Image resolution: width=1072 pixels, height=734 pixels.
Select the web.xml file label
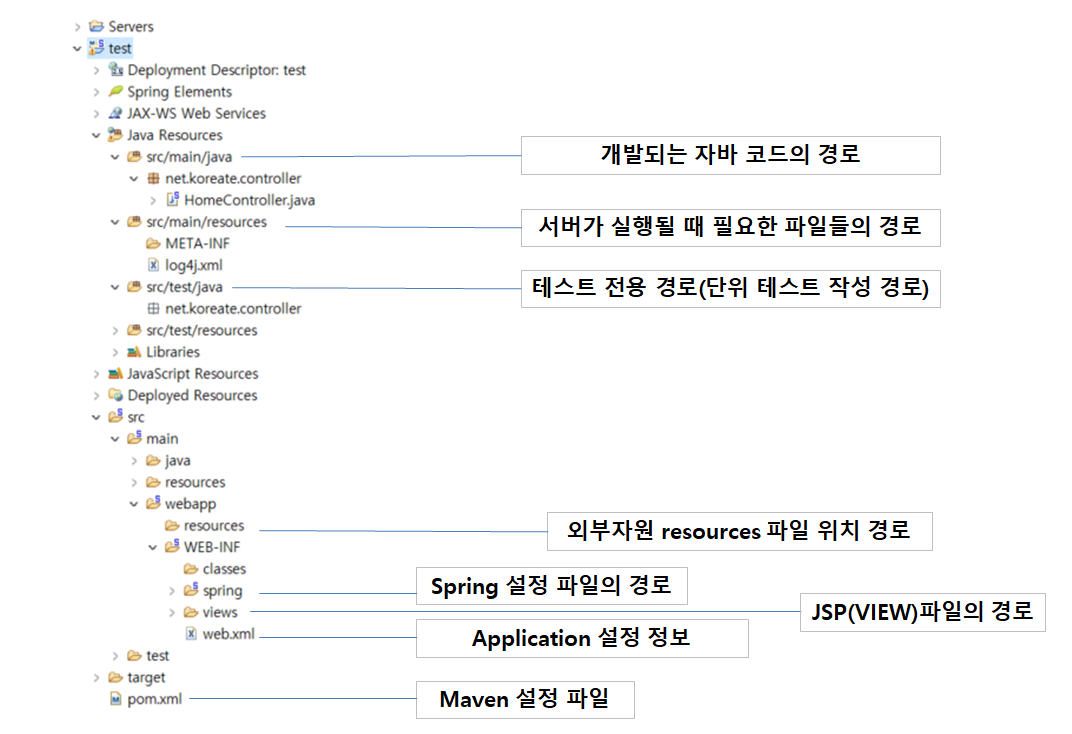click(228, 634)
